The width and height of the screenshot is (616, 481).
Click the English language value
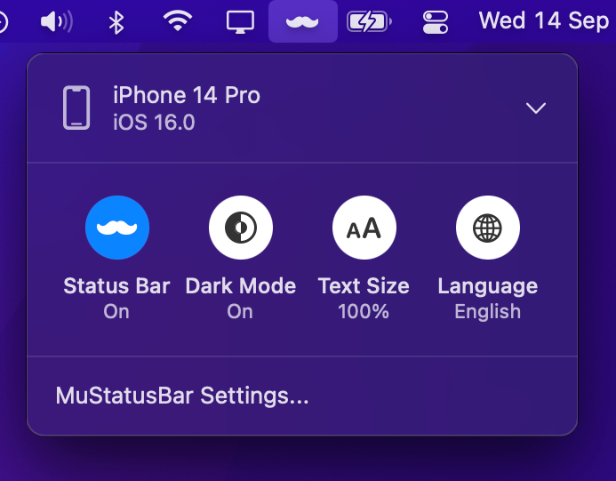pyautogui.click(x=488, y=312)
